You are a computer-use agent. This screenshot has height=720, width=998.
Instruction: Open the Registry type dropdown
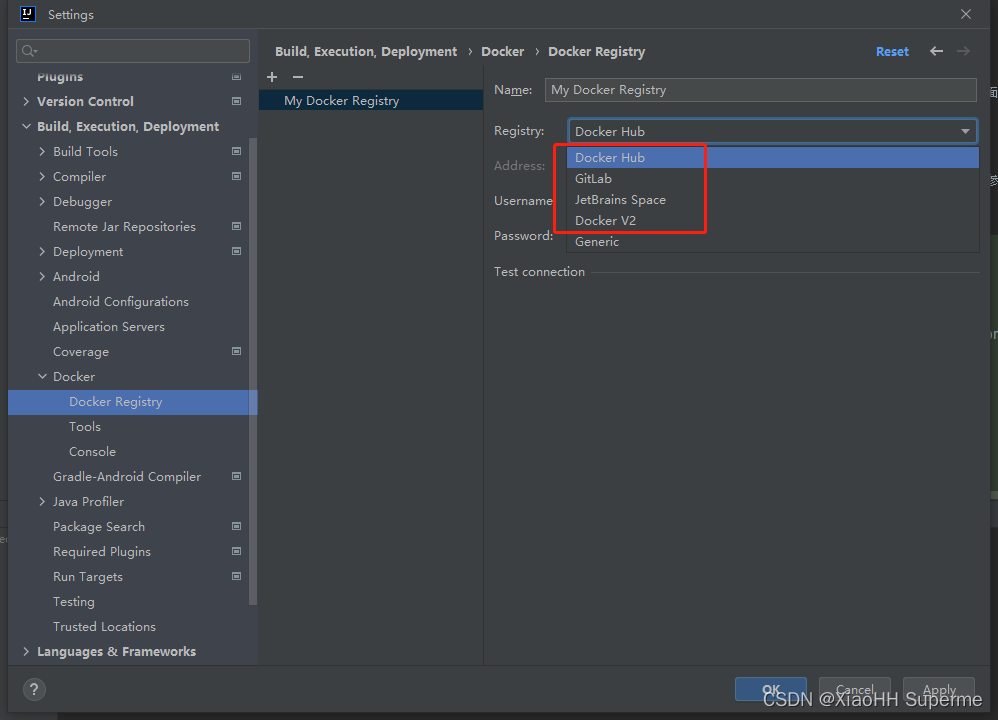(x=964, y=131)
